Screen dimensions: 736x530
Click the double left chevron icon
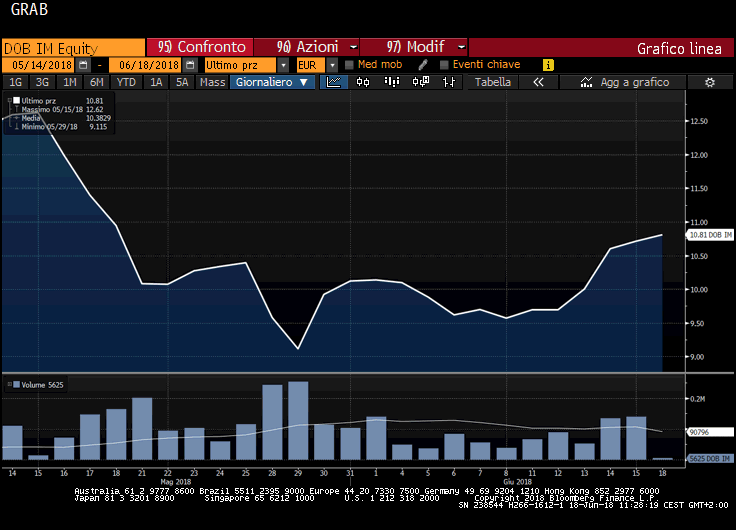(x=538, y=82)
